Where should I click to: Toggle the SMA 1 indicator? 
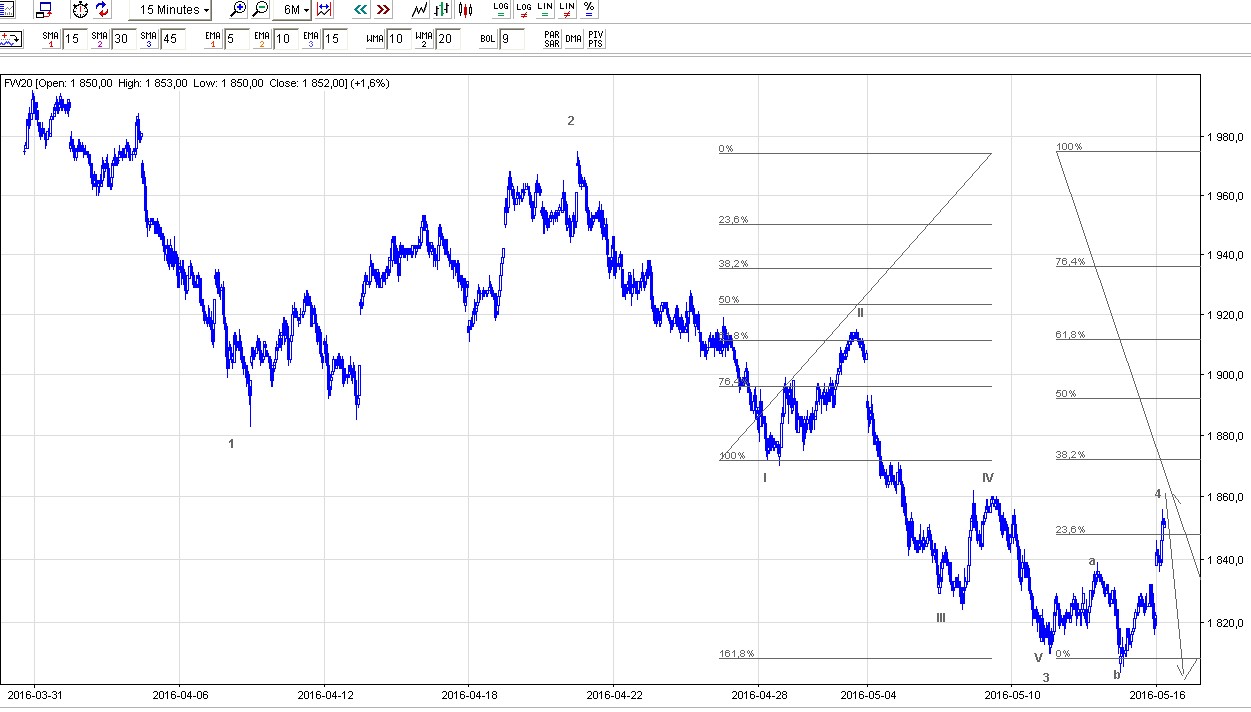point(50,40)
